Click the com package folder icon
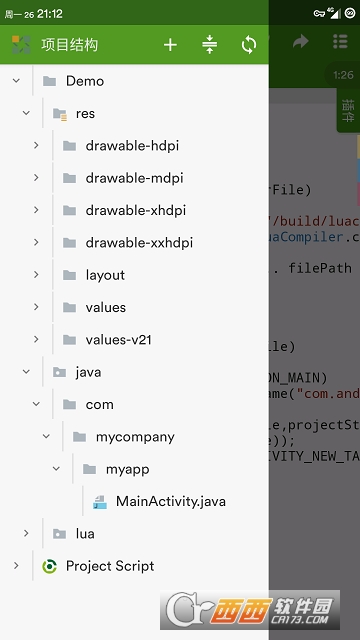 coord(69,404)
